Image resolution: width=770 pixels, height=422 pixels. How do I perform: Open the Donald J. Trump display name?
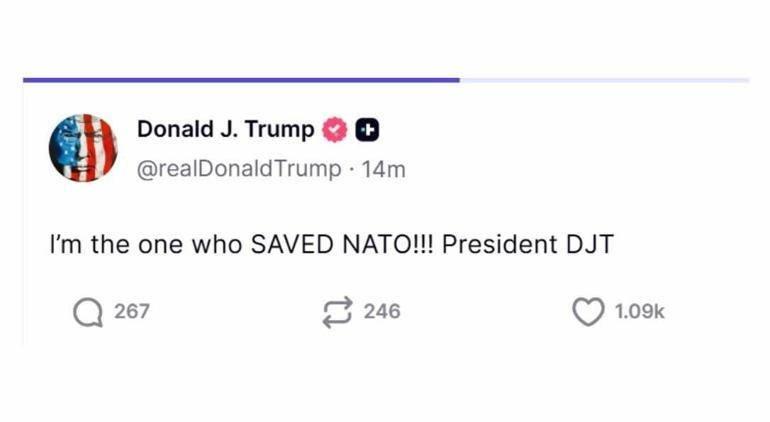225,129
